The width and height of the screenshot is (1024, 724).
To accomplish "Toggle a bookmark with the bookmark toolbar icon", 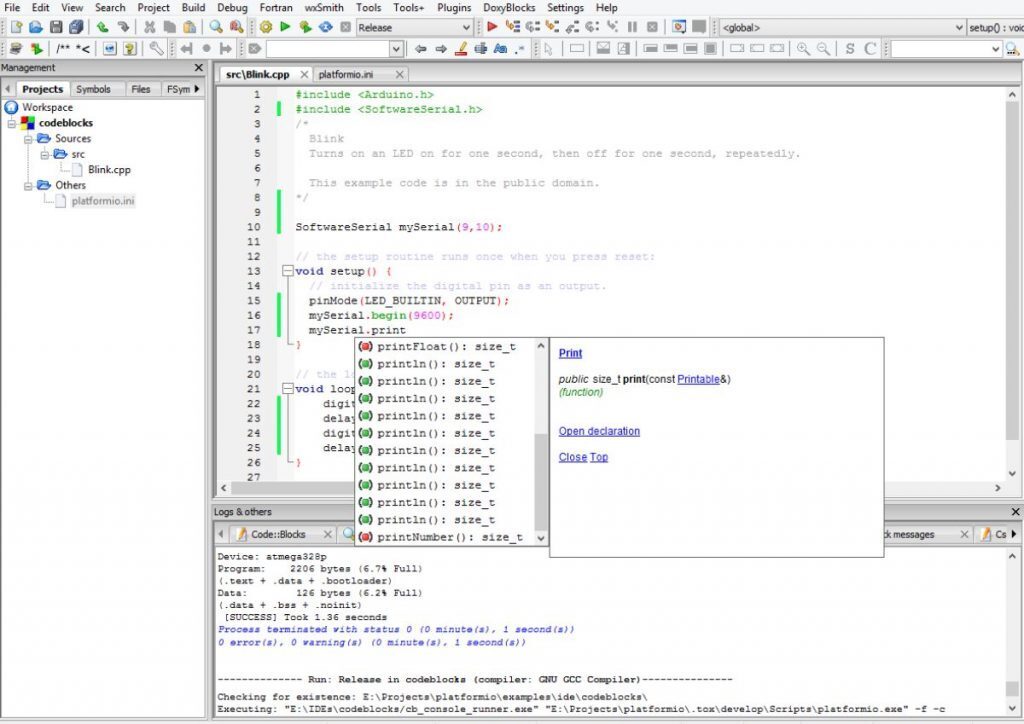I will tap(209, 48).
